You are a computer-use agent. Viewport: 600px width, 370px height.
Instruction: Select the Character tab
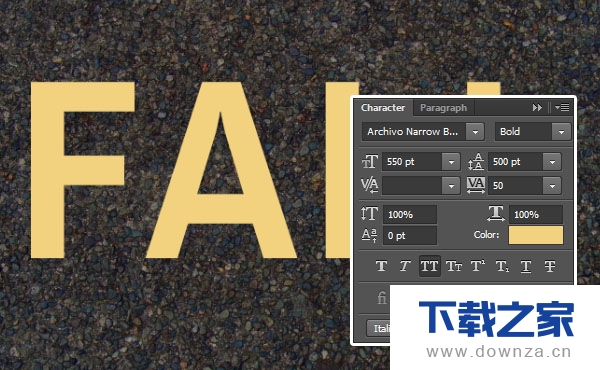coord(383,108)
